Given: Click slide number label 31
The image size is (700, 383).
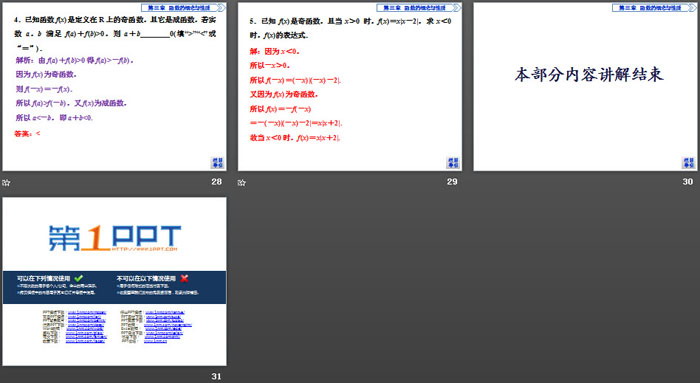Looking at the screenshot, I should coord(217,376).
